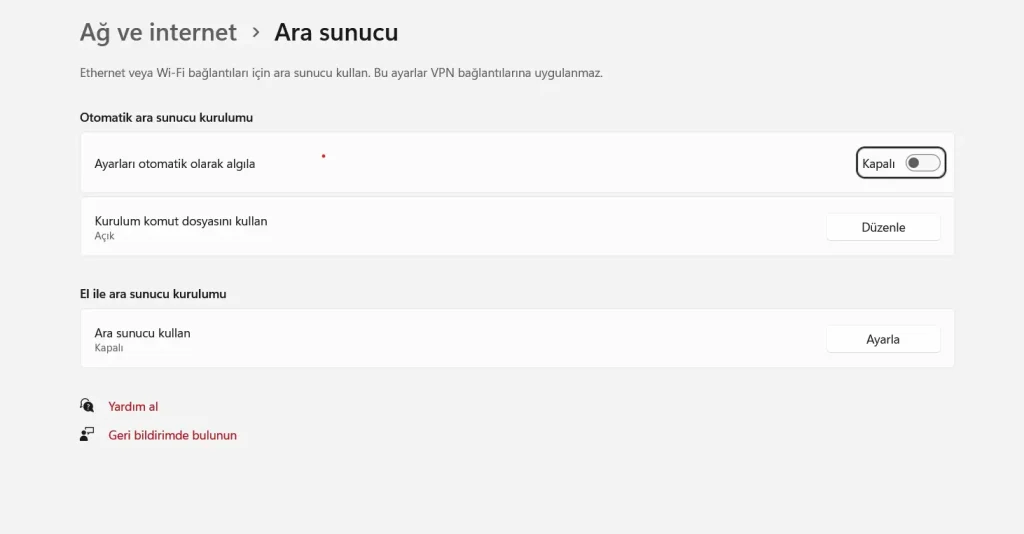1024x534 pixels.
Task: Click the feedback person icon
Action: click(x=87, y=435)
